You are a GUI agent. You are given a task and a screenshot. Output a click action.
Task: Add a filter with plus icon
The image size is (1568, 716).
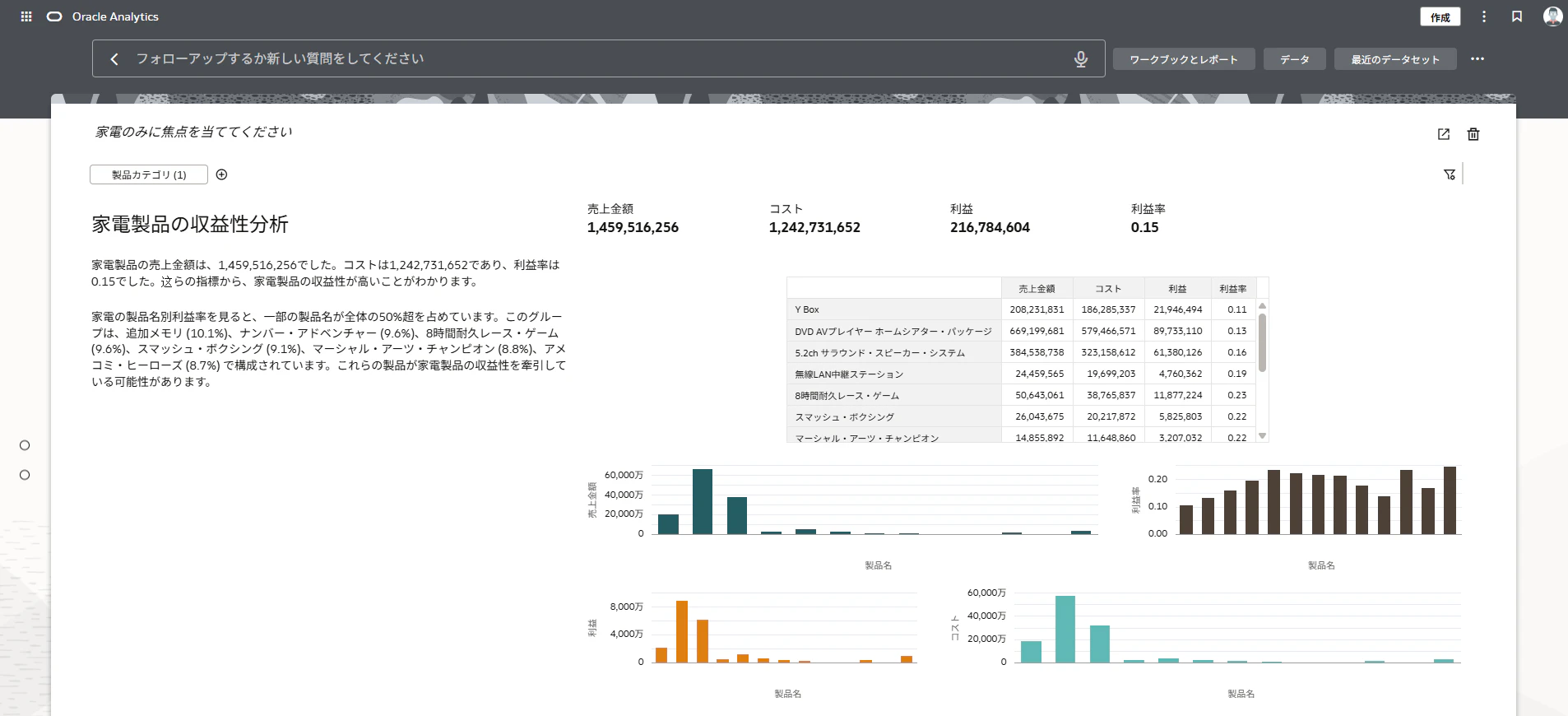[x=221, y=174]
